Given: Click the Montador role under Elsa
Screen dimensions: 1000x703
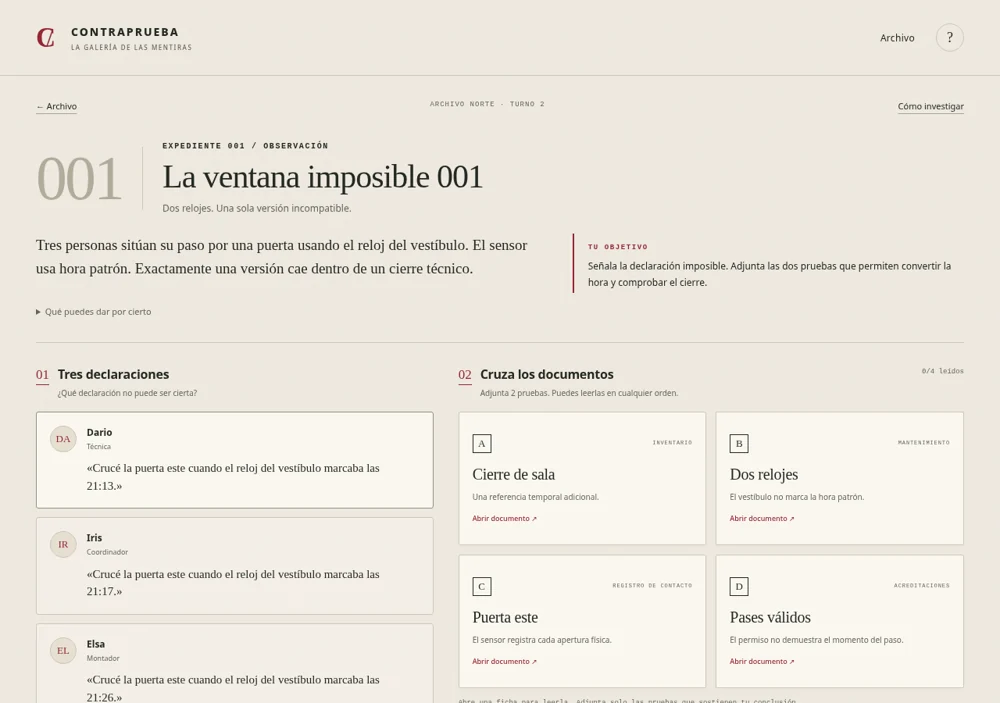Looking at the screenshot, I should pos(103,658).
